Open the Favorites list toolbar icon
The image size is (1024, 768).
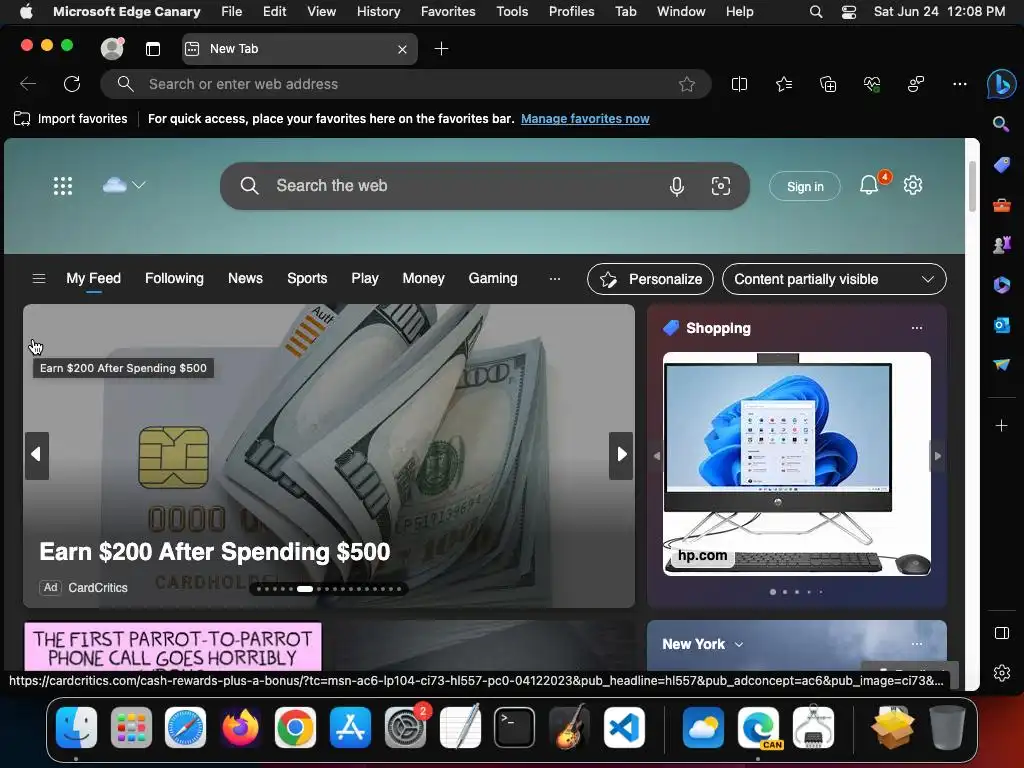coord(784,84)
